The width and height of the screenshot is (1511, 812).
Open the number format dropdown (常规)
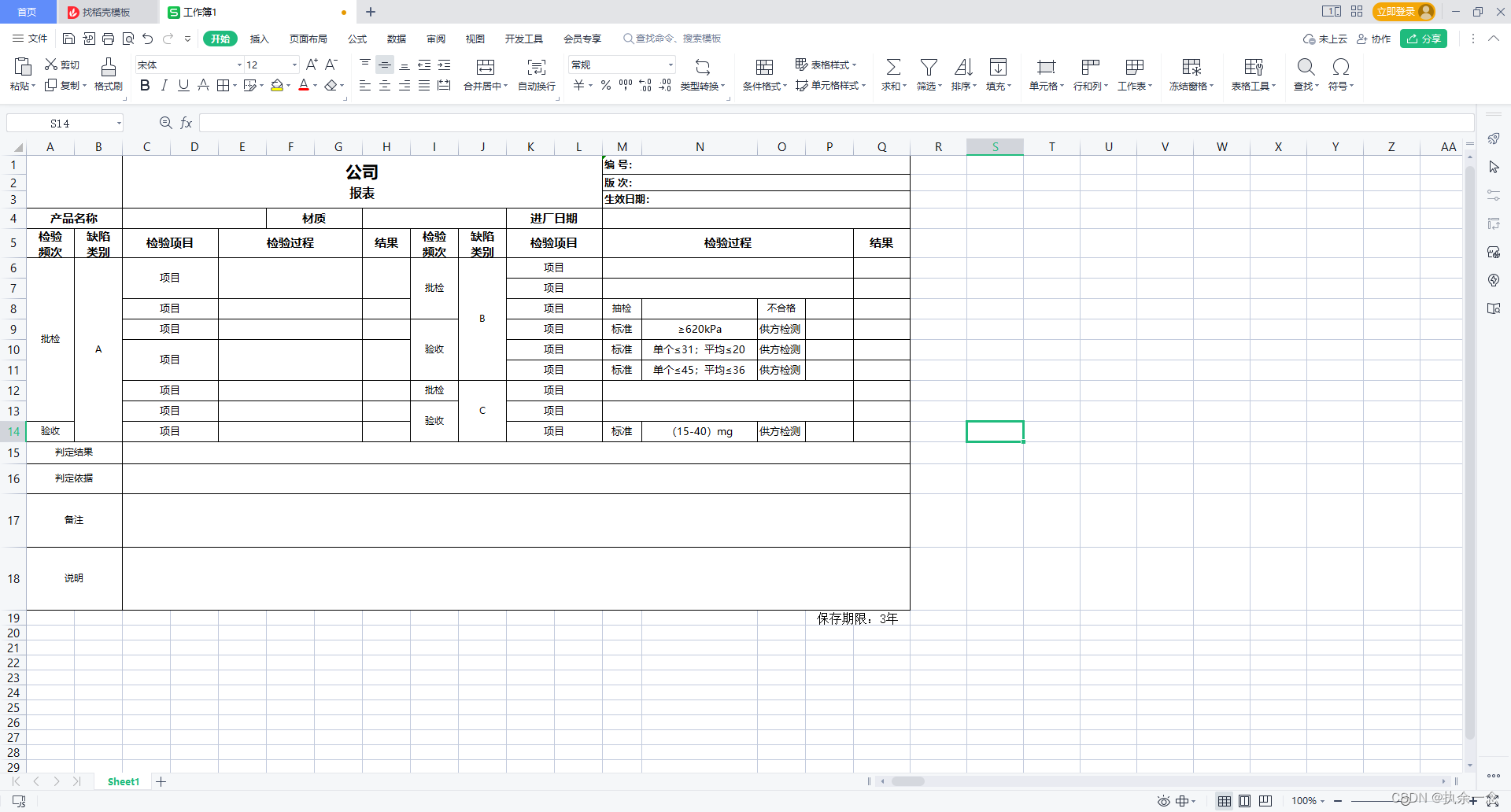(671, 65)
